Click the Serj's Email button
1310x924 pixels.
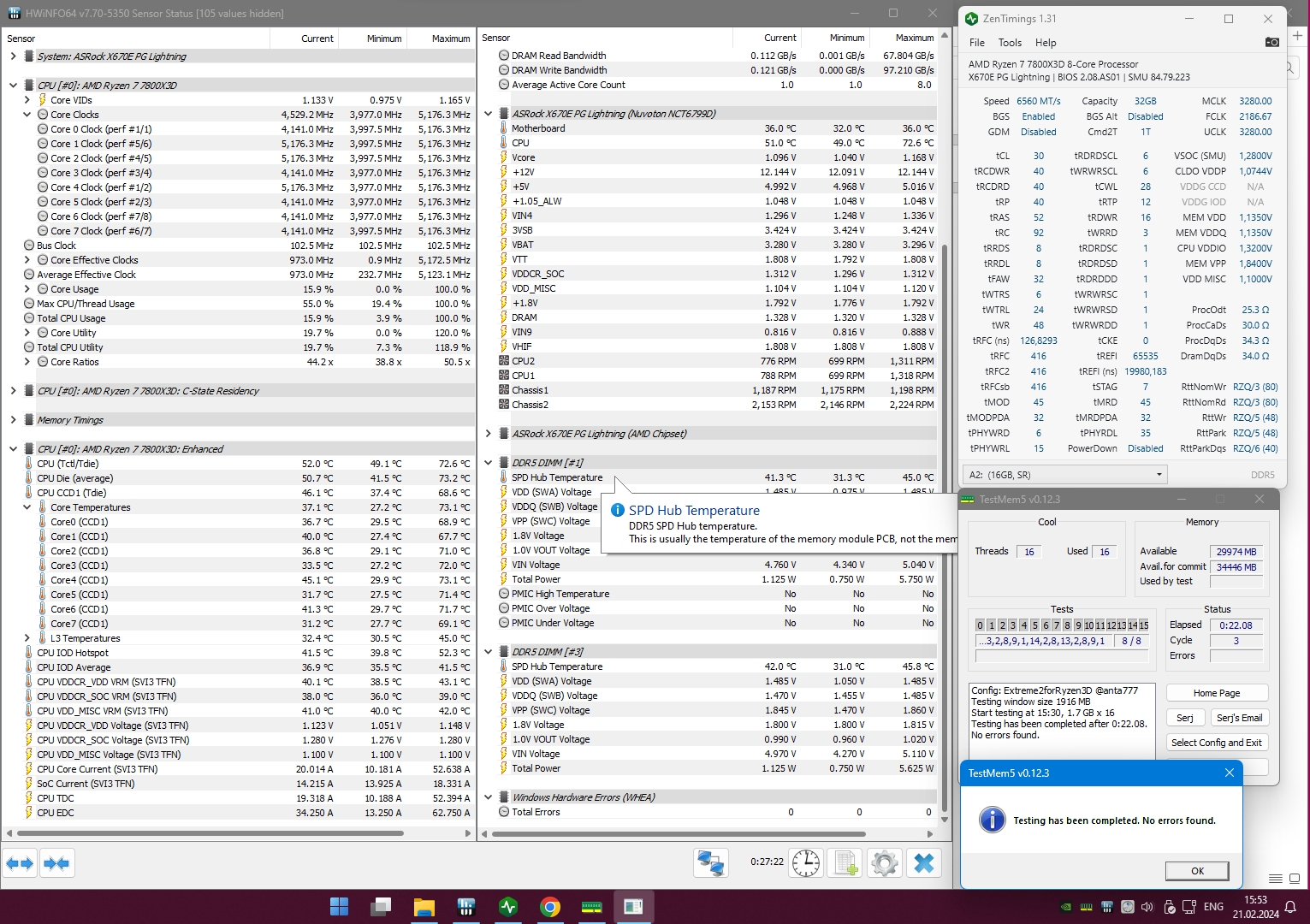(x=1239, y=718)
